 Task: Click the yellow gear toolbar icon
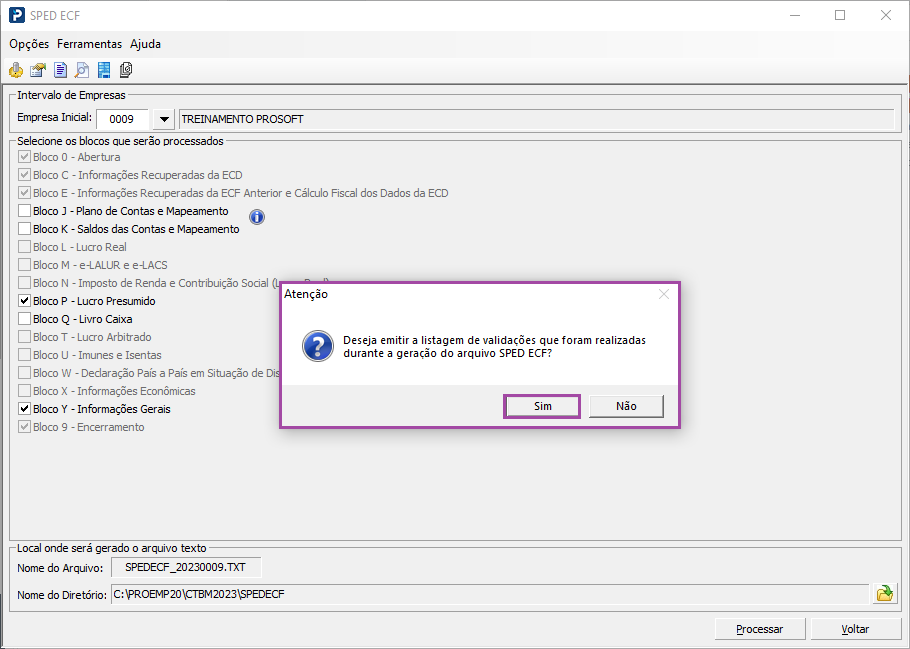coord(16,70)
